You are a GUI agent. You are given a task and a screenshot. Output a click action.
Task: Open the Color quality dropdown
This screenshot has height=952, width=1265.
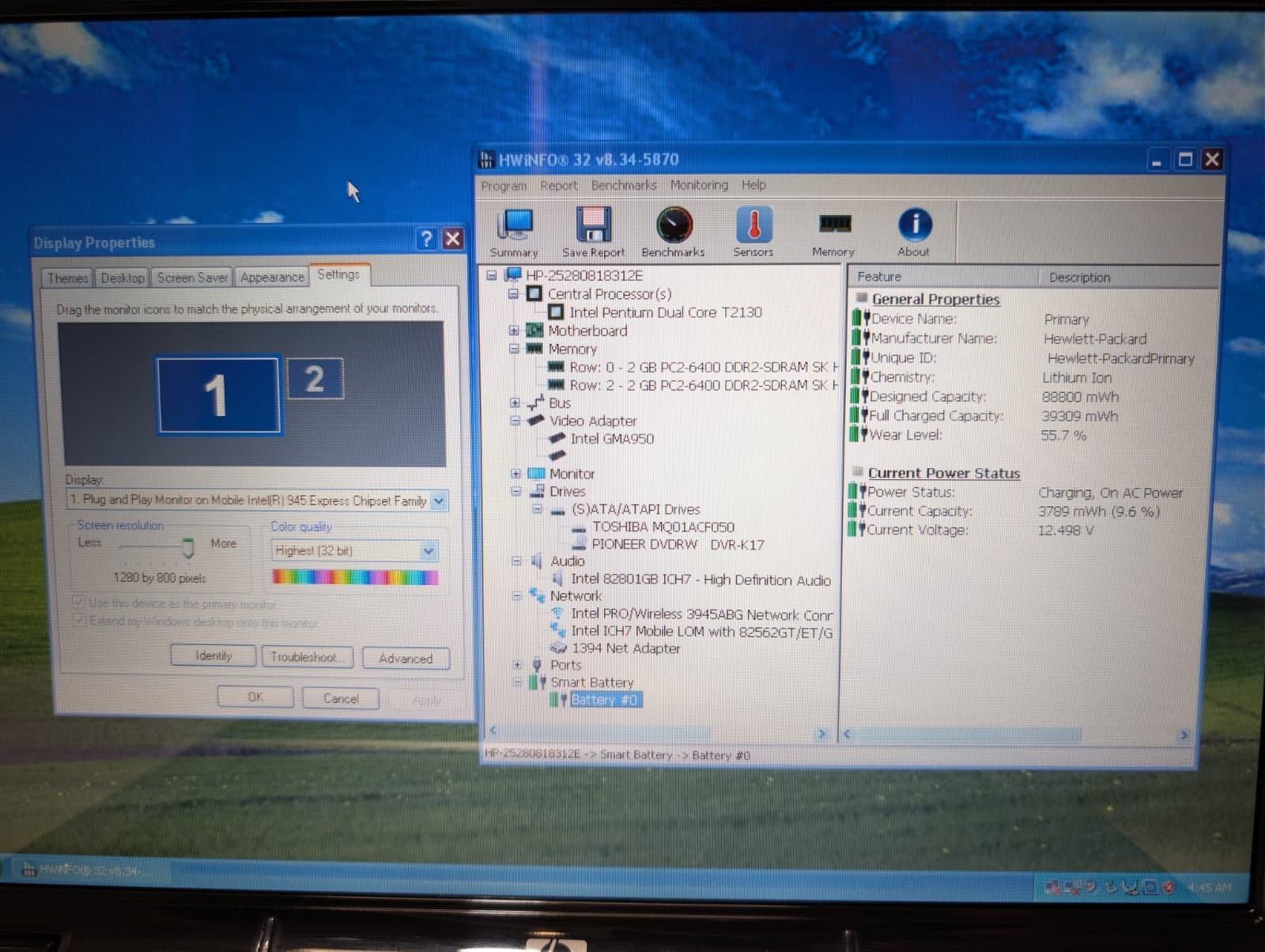coord(428,551)
